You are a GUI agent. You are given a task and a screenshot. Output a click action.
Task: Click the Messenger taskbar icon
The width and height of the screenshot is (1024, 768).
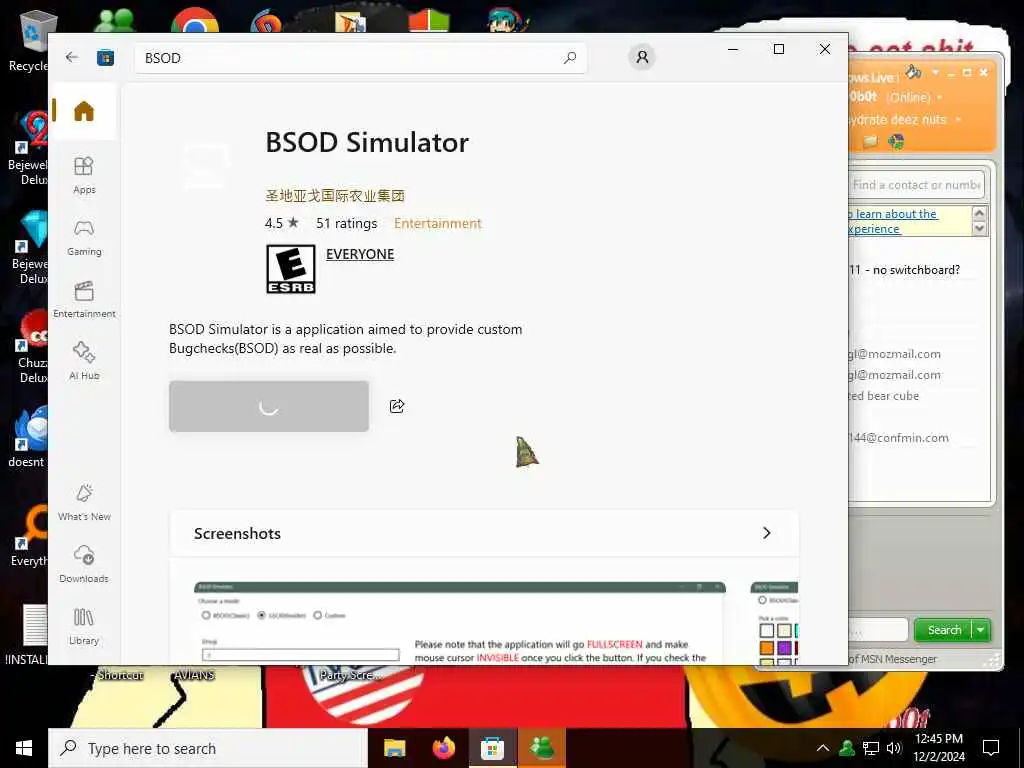point(542,748)
